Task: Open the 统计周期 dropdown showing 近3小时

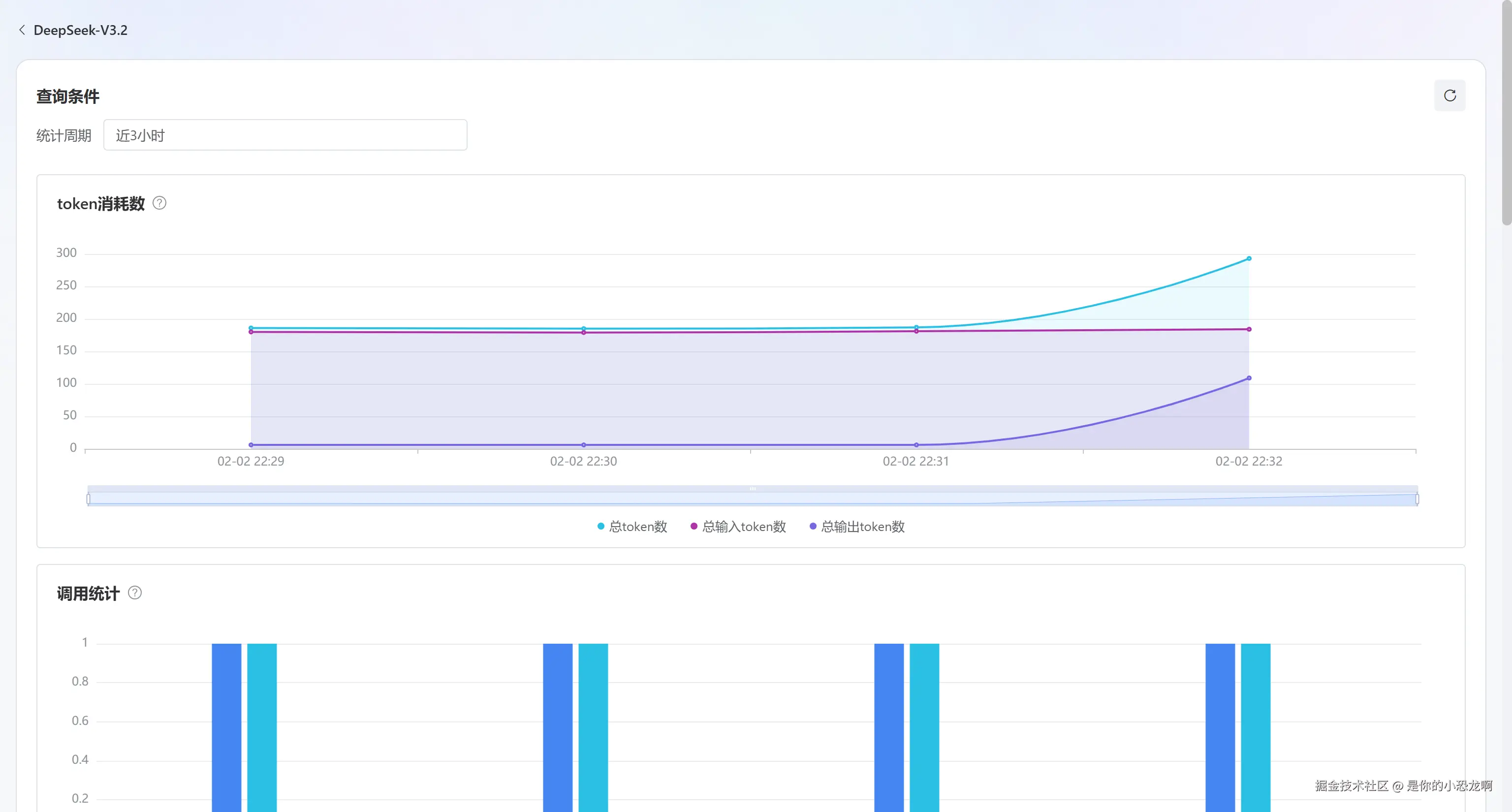Action: (285, 135)
